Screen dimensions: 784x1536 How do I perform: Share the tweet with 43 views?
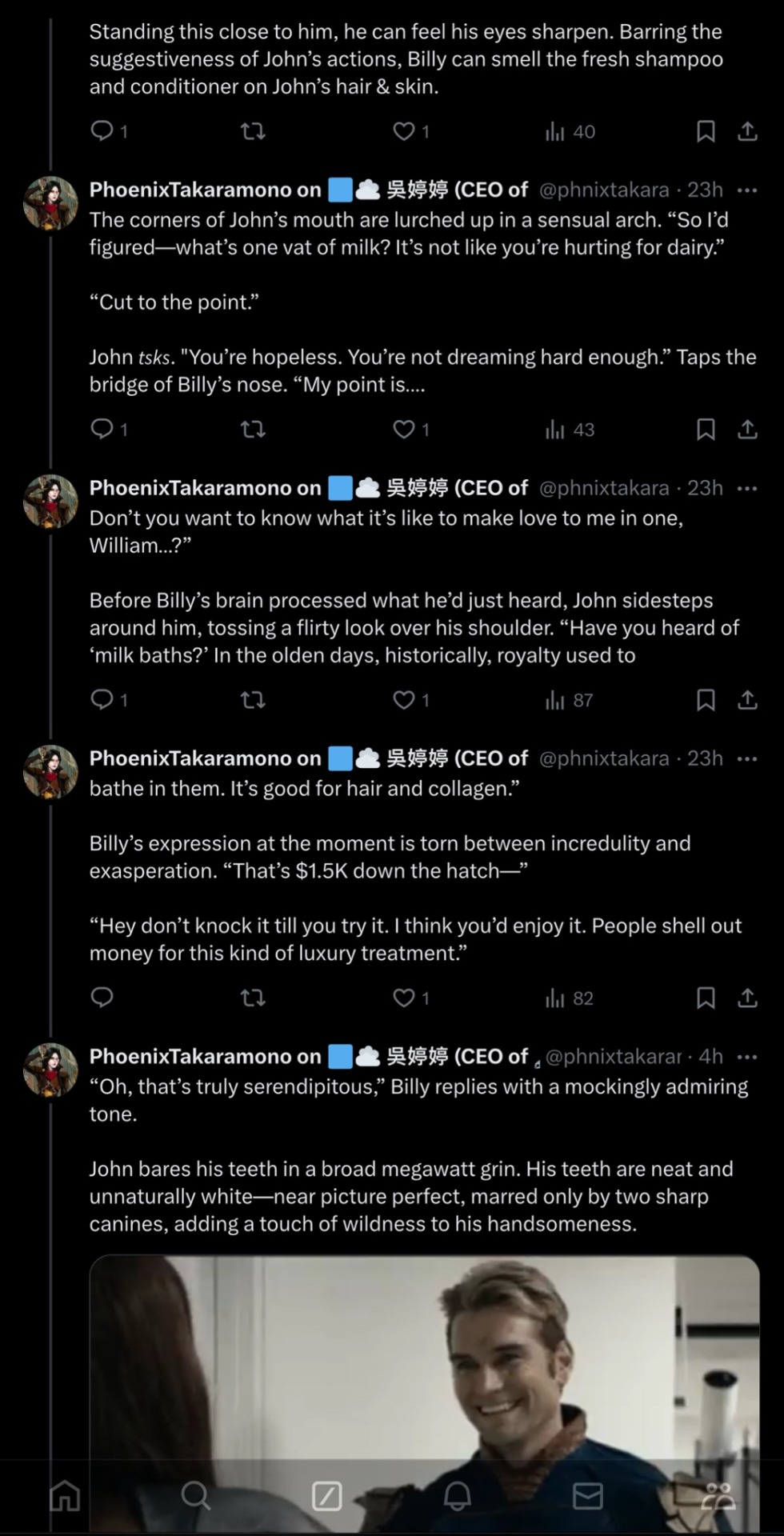tap(747, 430)
